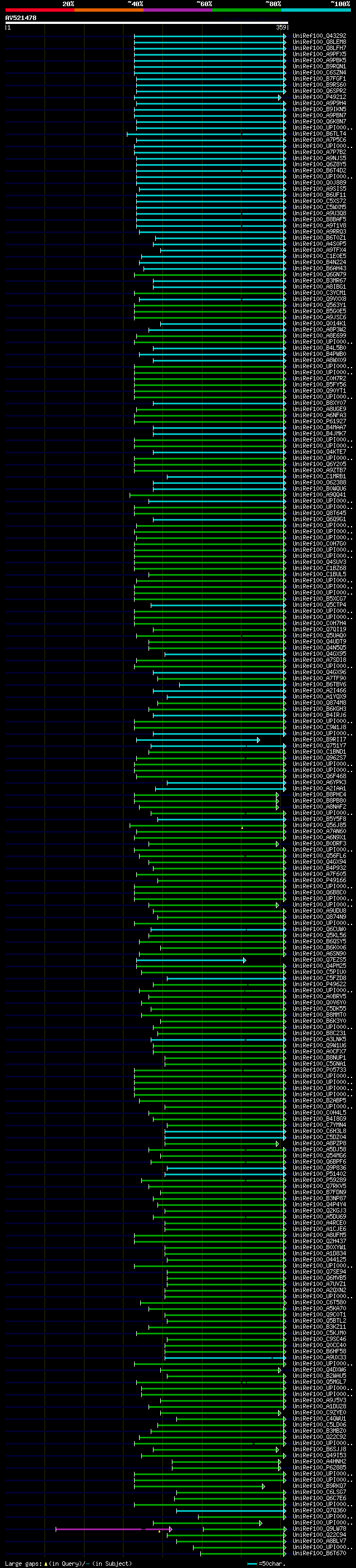356x1568 pixels.
Task: Open hit UniRef100_A9U3Q8
Action: [319, 213]
